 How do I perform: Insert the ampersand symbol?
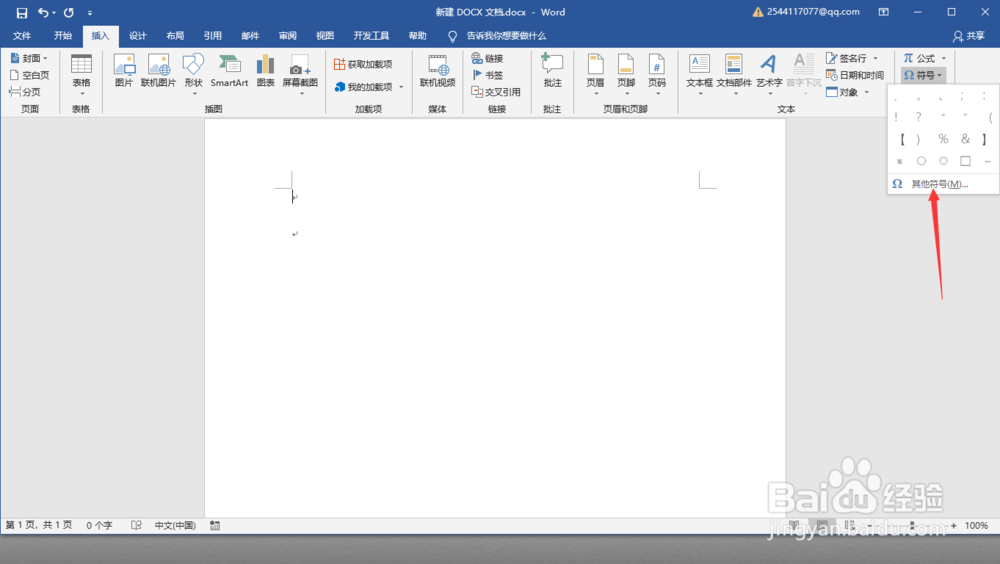click(x=966, y=138)
